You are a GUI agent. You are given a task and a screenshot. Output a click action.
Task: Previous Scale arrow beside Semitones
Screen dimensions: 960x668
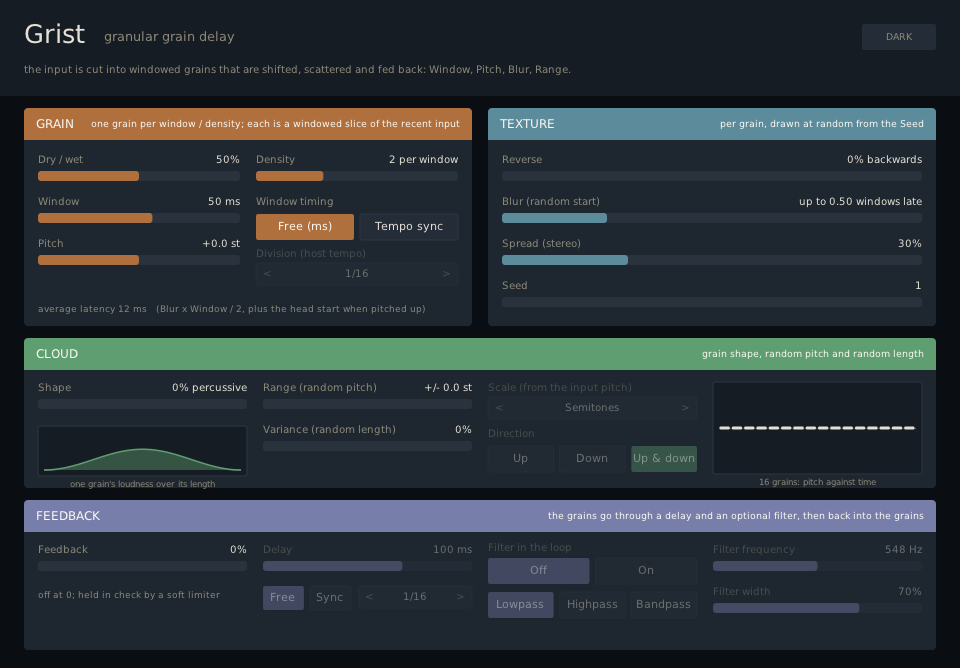coord(499,408)
